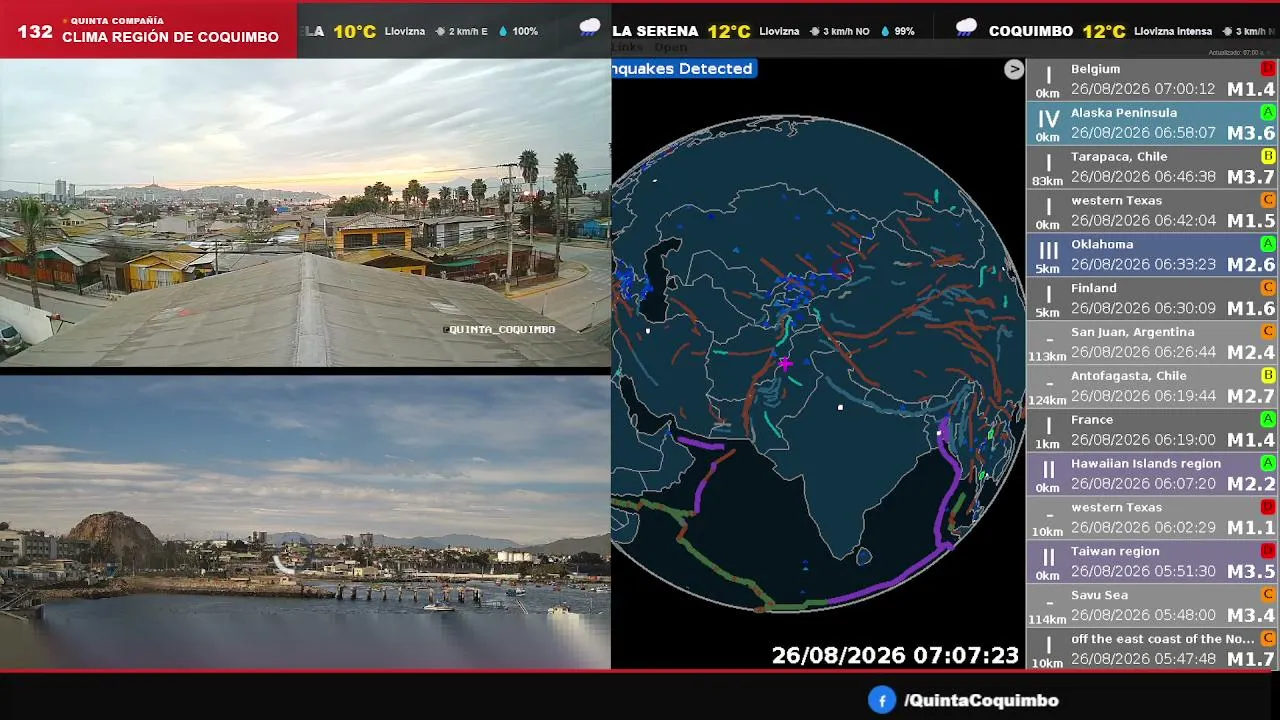The height and width of the screenshot is (720, 1280).
Task: Select the Oklahoma earthquake entry
Action: pyautogui.click(x=1153, y=255)
